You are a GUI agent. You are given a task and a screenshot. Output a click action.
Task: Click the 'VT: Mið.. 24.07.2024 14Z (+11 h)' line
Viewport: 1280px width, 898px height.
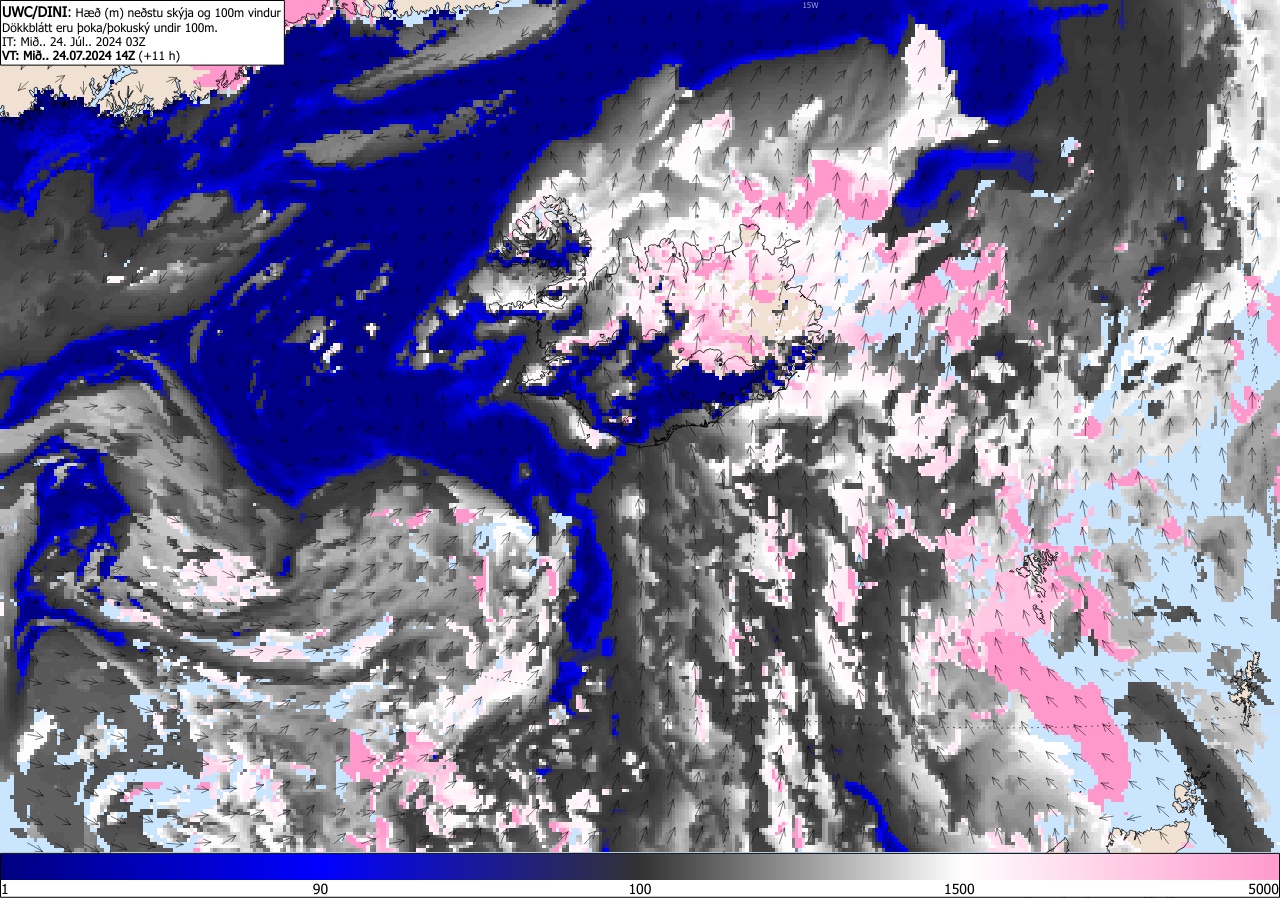click(x=91, y=55)
